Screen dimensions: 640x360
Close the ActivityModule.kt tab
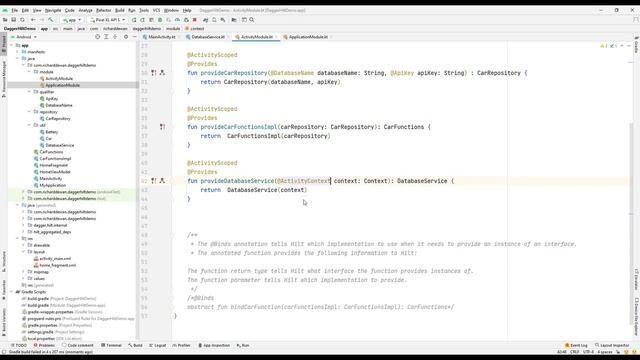pos(276,37)
